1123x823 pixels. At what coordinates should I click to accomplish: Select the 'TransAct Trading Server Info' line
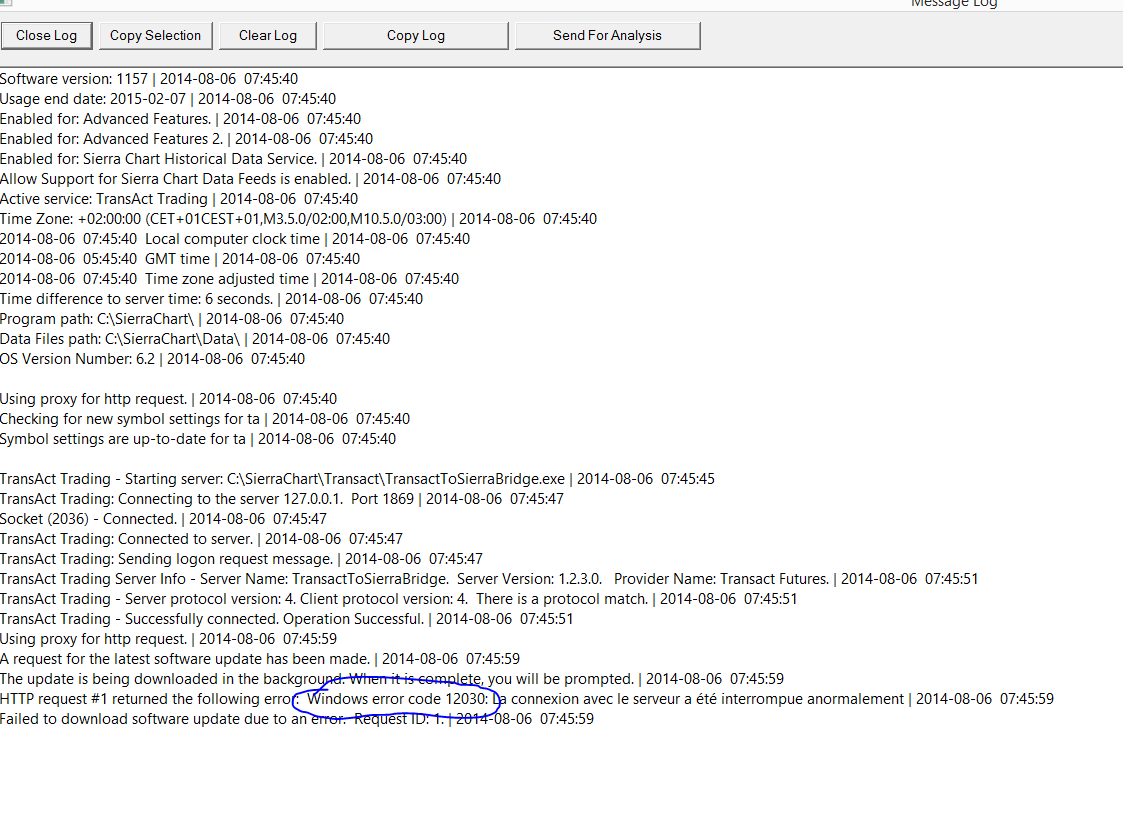(x=489, y=580)
